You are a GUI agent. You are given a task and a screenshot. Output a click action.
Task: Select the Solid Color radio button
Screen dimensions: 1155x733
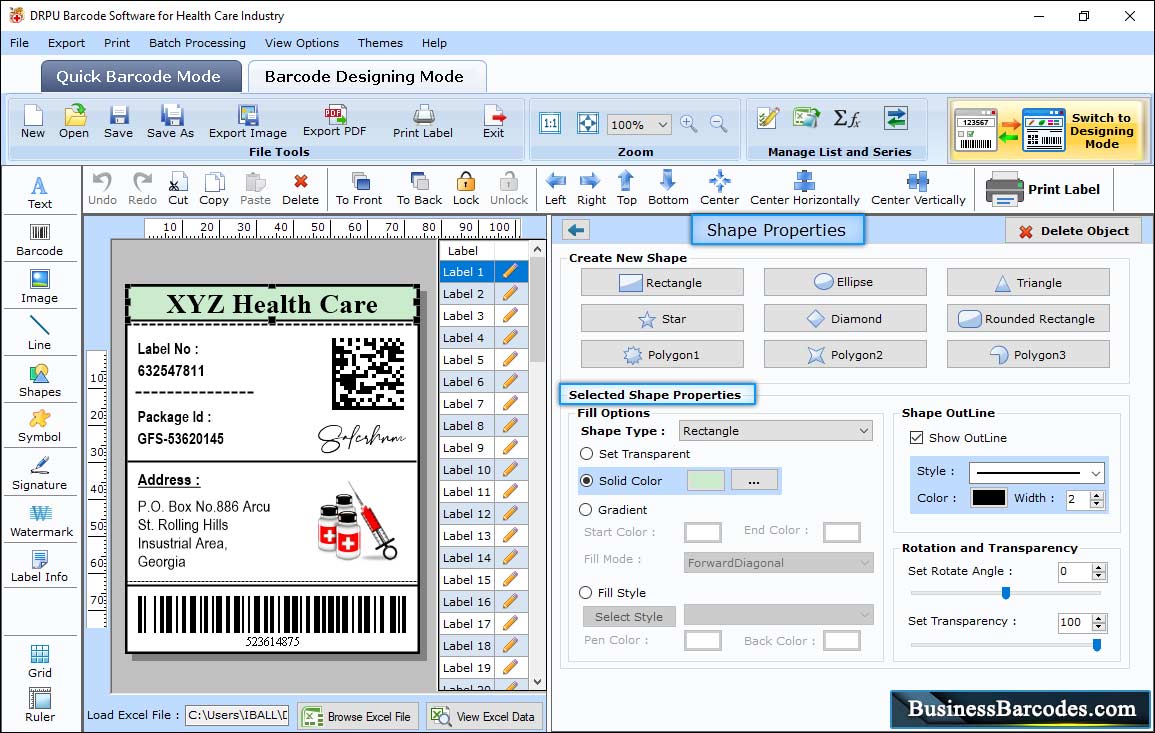click(x=586, y=480)
